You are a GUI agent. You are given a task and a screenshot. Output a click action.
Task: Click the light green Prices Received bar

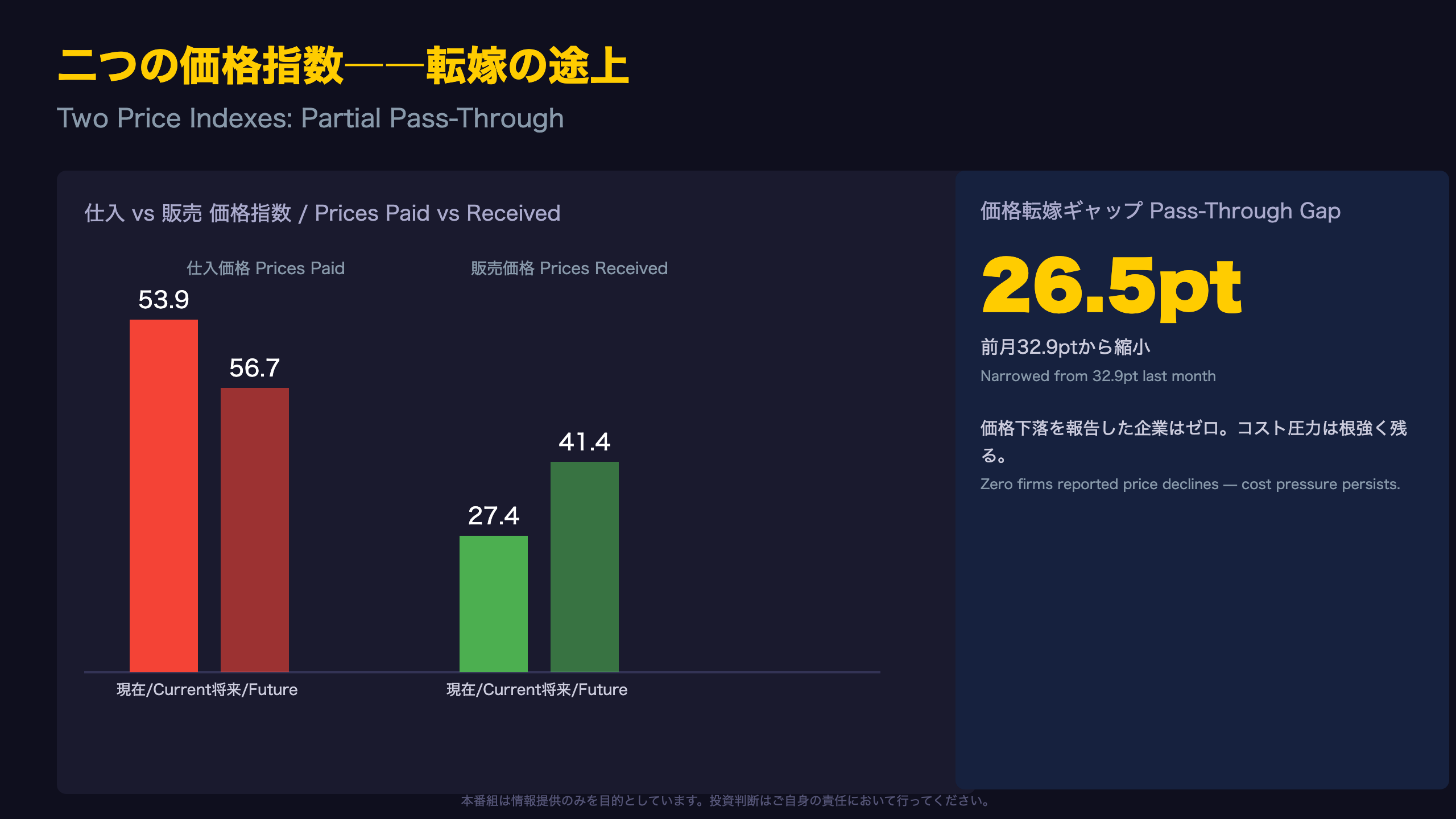pos(494,604)
